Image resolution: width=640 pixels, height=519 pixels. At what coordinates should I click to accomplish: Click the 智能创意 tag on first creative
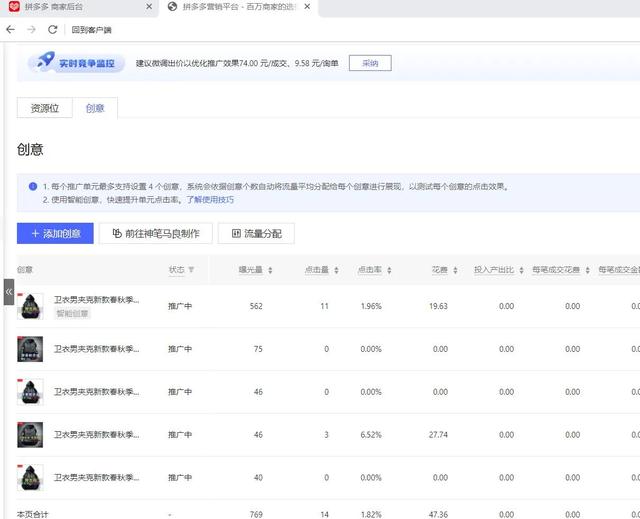tap(72, 313)
